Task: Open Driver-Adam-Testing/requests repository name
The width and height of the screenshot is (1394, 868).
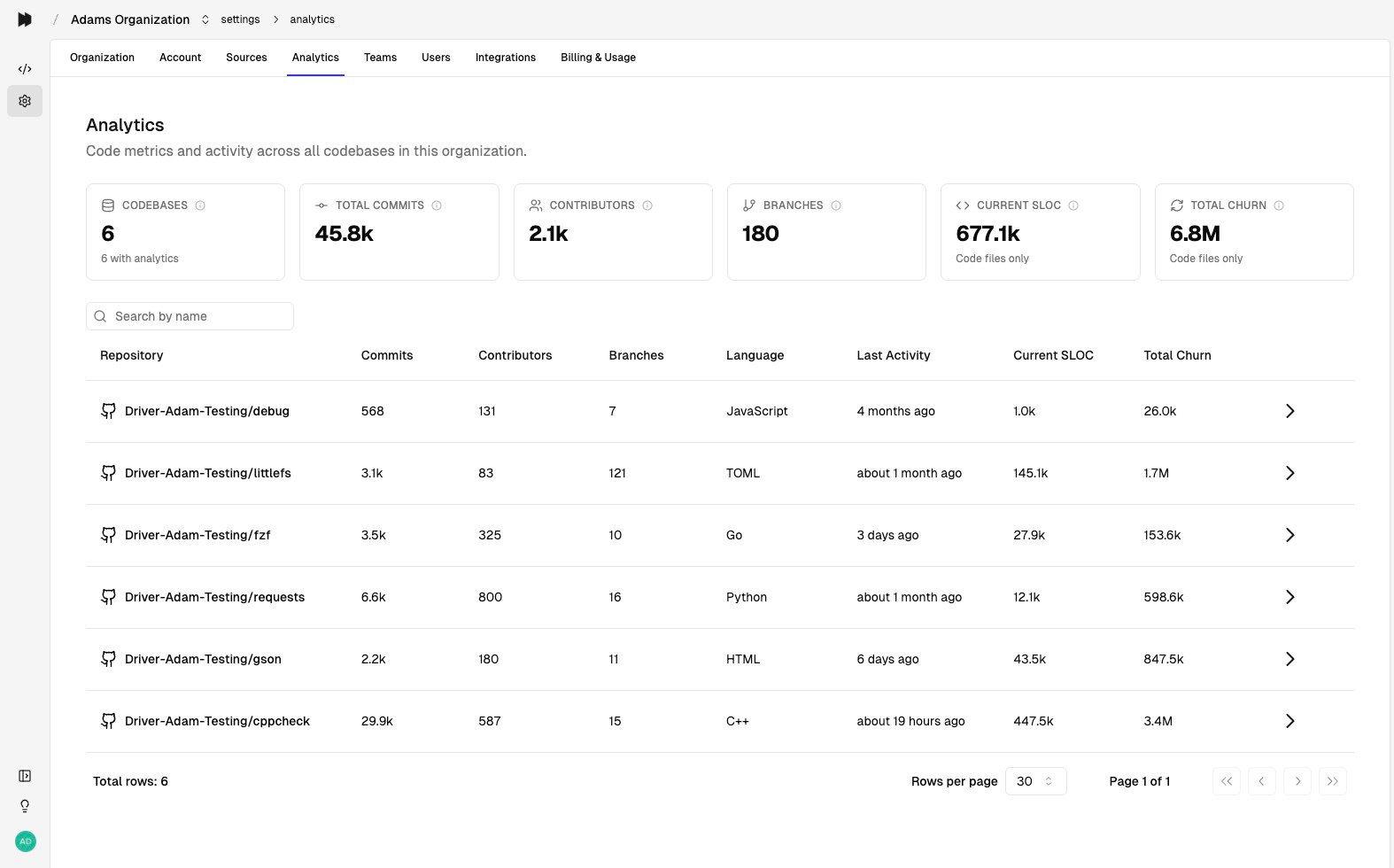Action: click(214, 597)
